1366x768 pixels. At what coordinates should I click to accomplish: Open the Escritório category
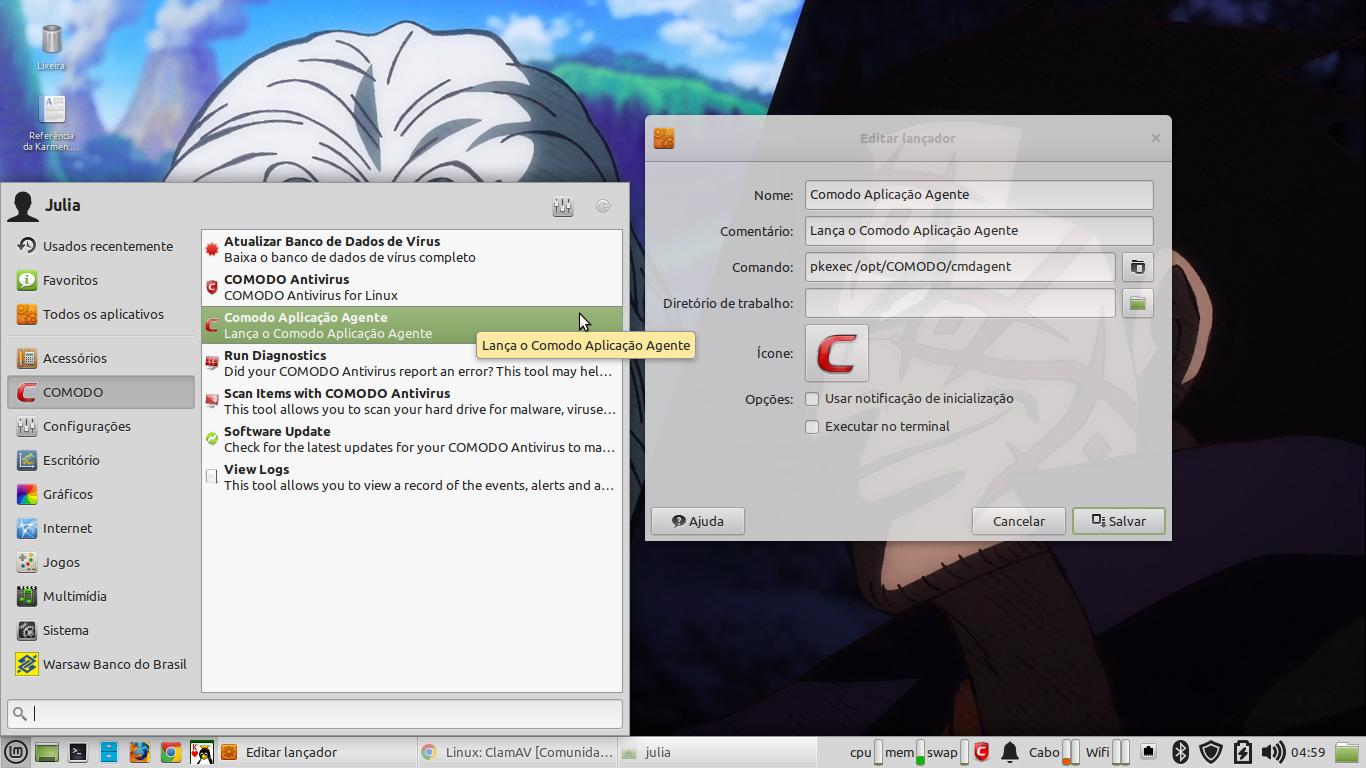tap(101, 460)
